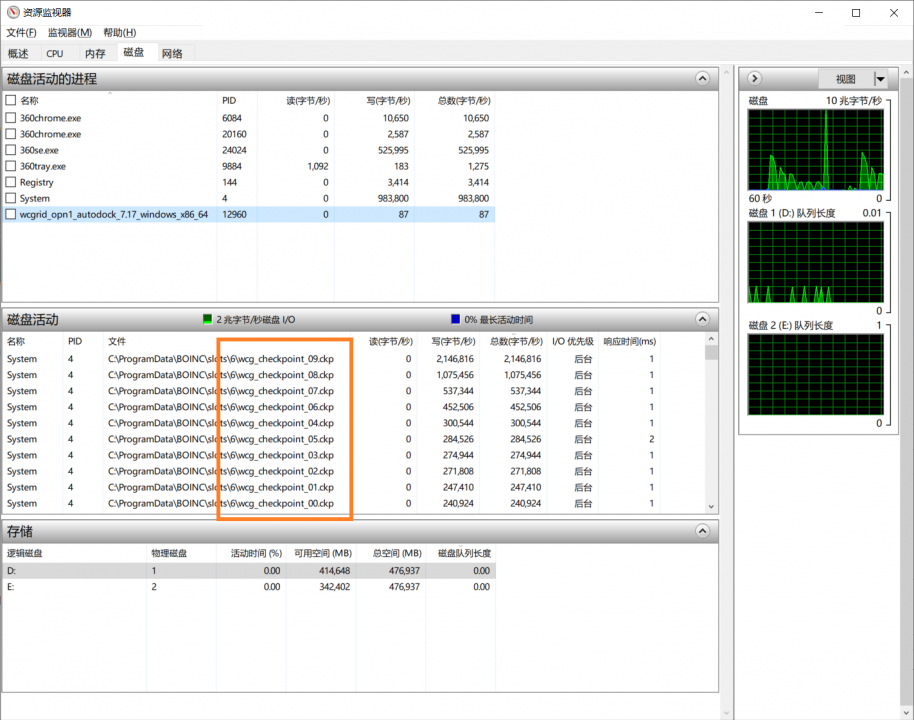Click the 视图 button
The image size is (914, 720).
846,79
